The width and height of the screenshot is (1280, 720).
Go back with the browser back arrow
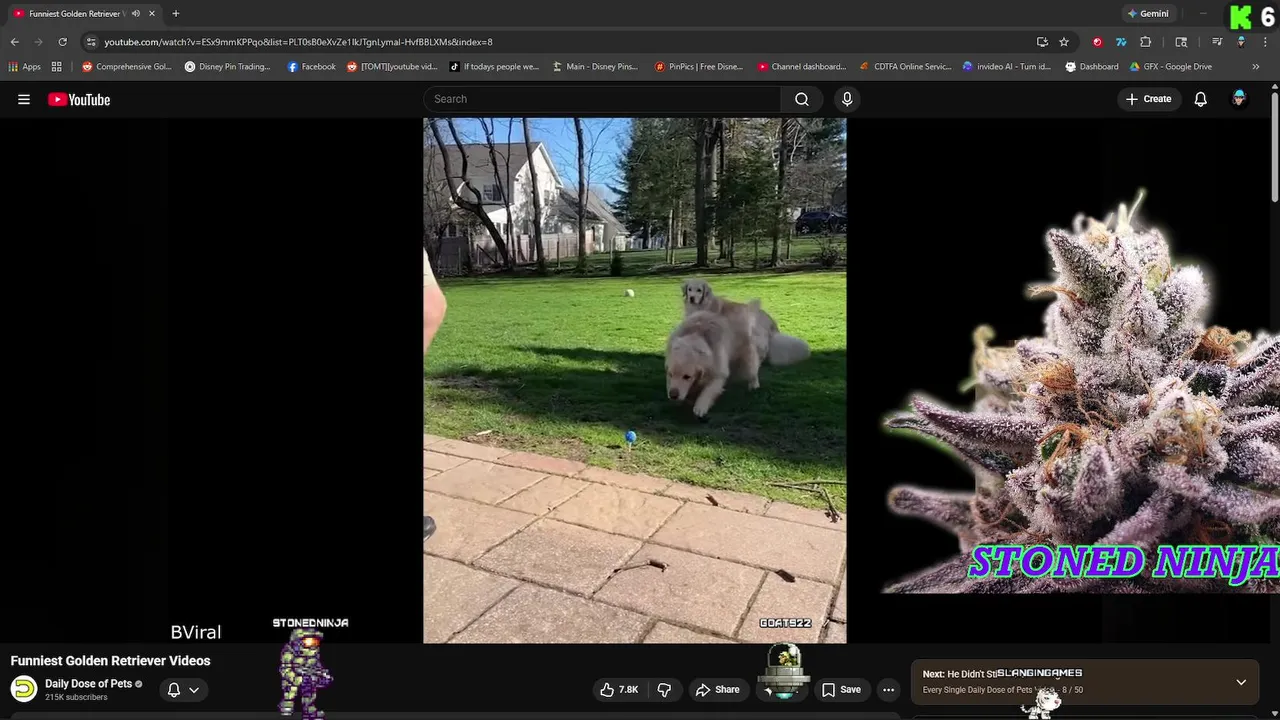14,42
